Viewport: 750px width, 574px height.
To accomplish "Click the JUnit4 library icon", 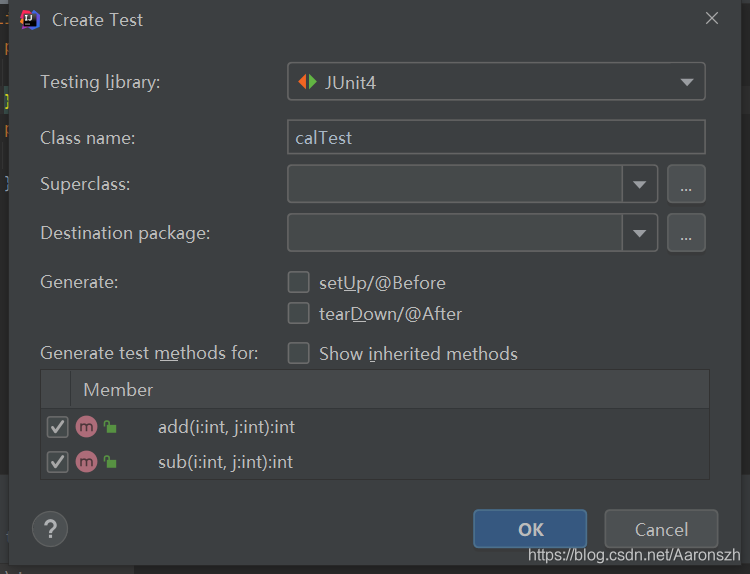I will click(x=307, y=82).
